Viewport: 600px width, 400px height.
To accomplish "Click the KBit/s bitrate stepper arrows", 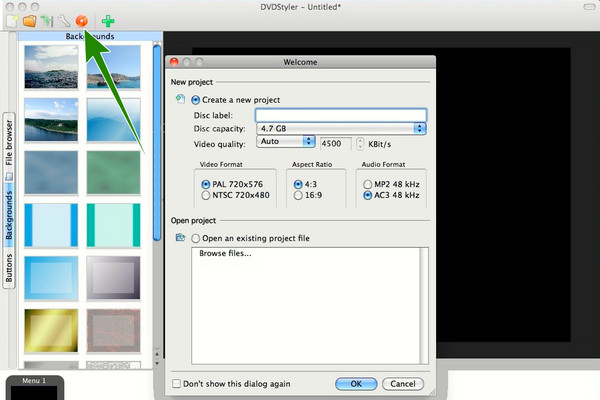I will pos(360,144).
